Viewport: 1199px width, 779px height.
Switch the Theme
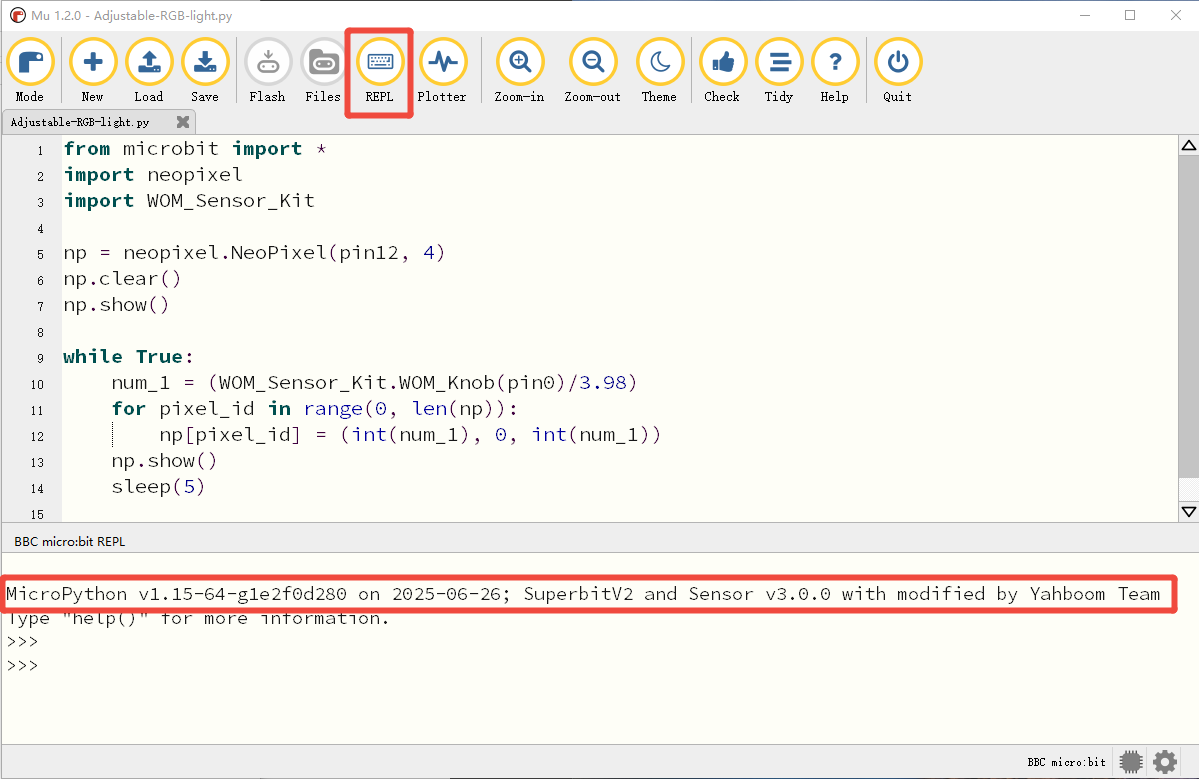point(659,70)
